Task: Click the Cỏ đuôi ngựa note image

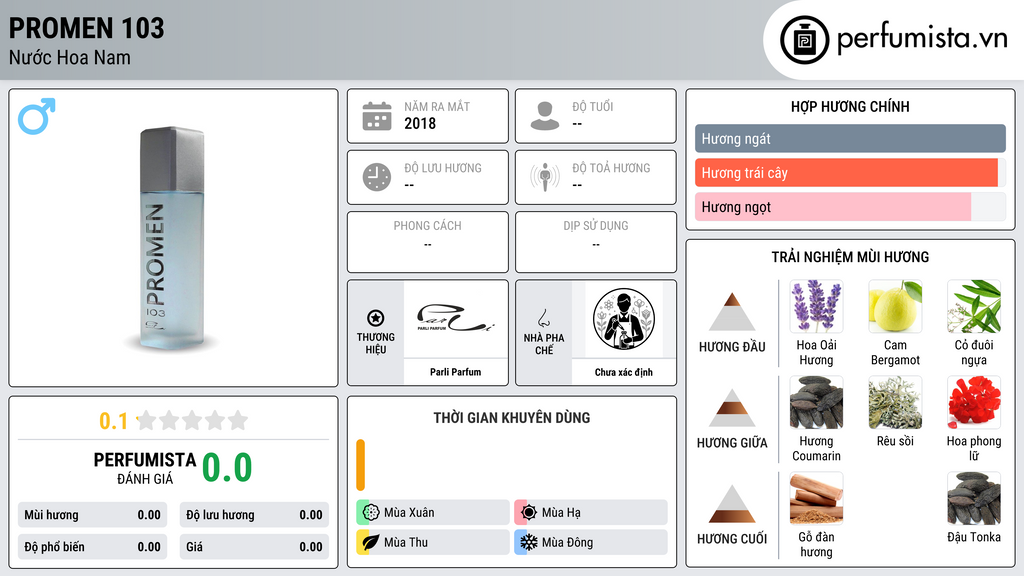Action: [x=974, y=306]
